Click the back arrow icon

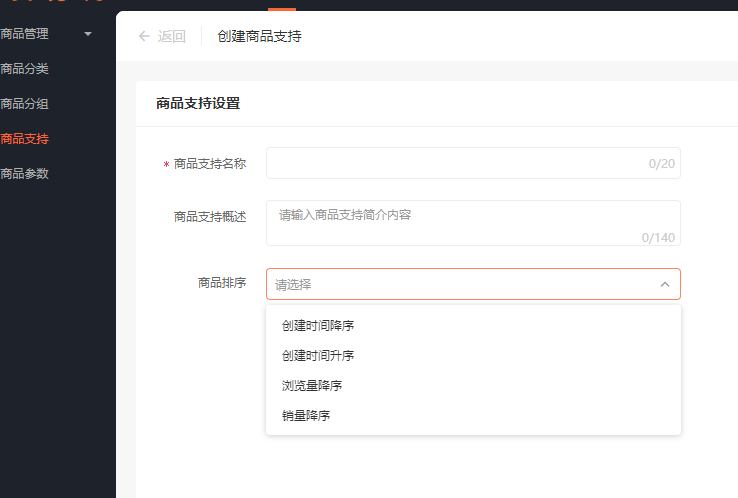pos(144,36)
